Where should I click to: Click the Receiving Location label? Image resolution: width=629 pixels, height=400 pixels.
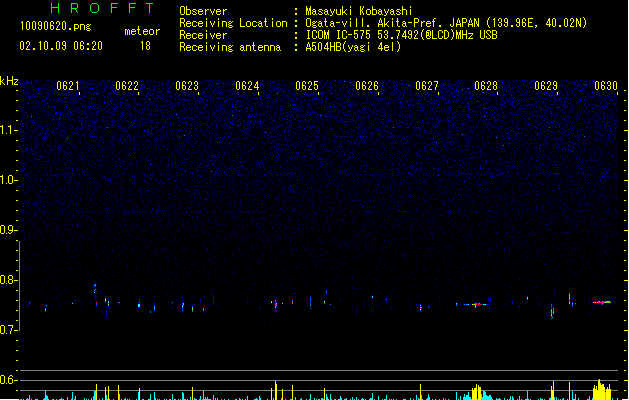[x=233, y=23]
